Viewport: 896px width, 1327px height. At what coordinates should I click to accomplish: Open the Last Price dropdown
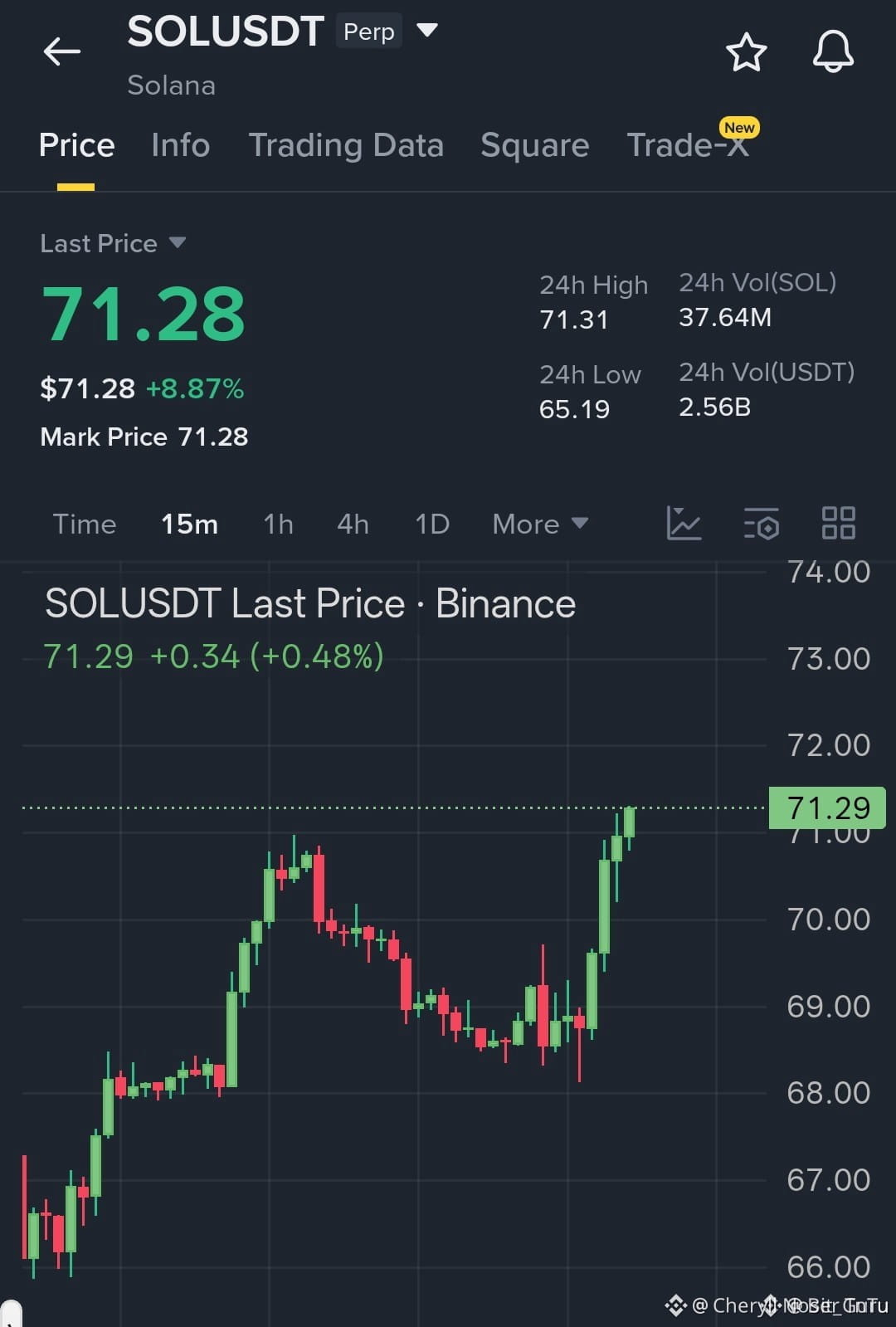(x=113, y=243)
